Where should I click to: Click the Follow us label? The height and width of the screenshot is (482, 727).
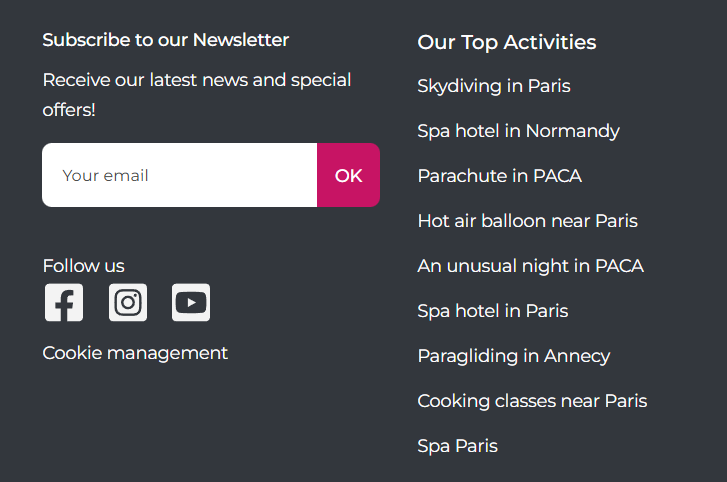point(83,266)
